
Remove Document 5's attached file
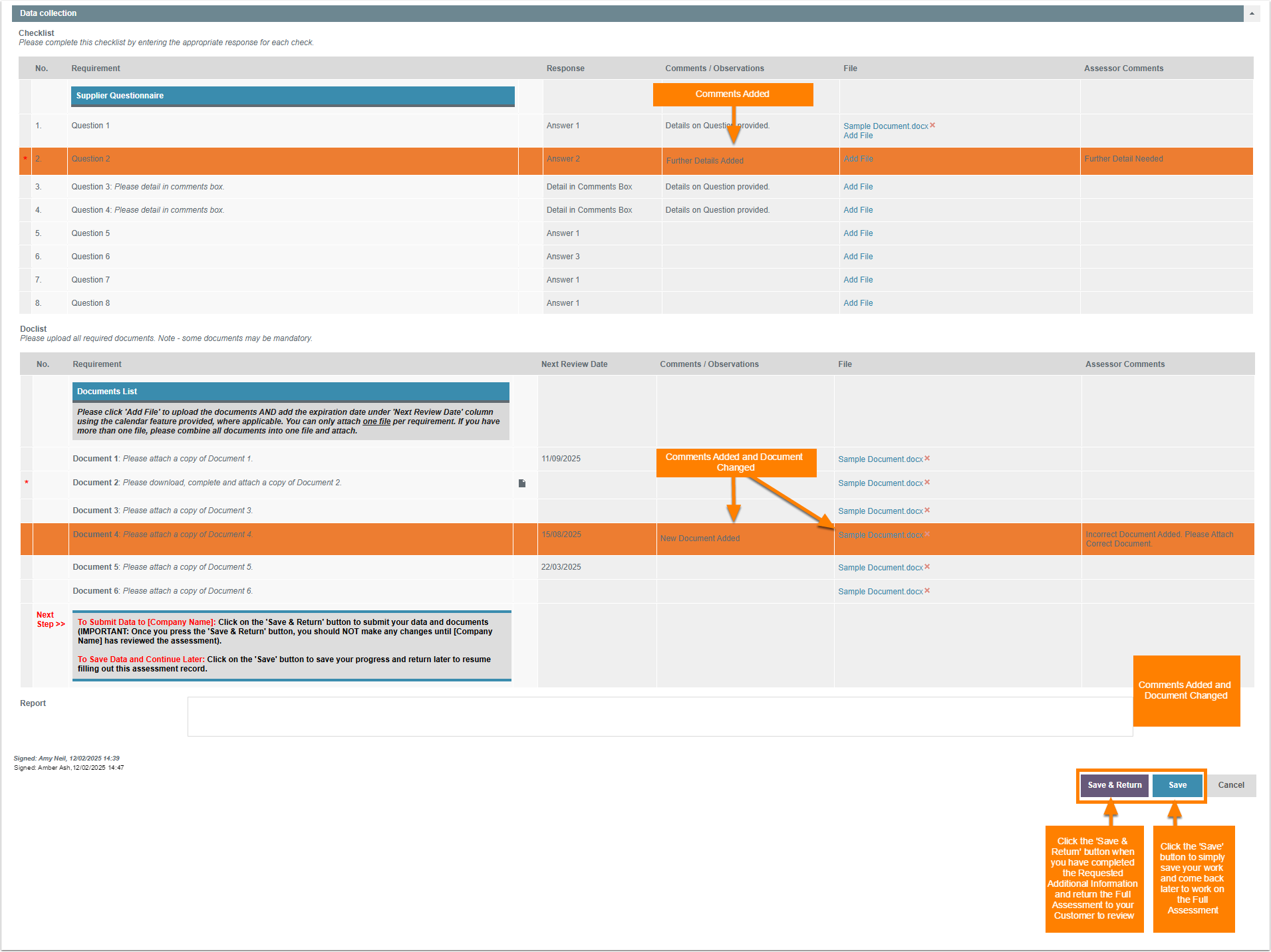tap(927, 567)
